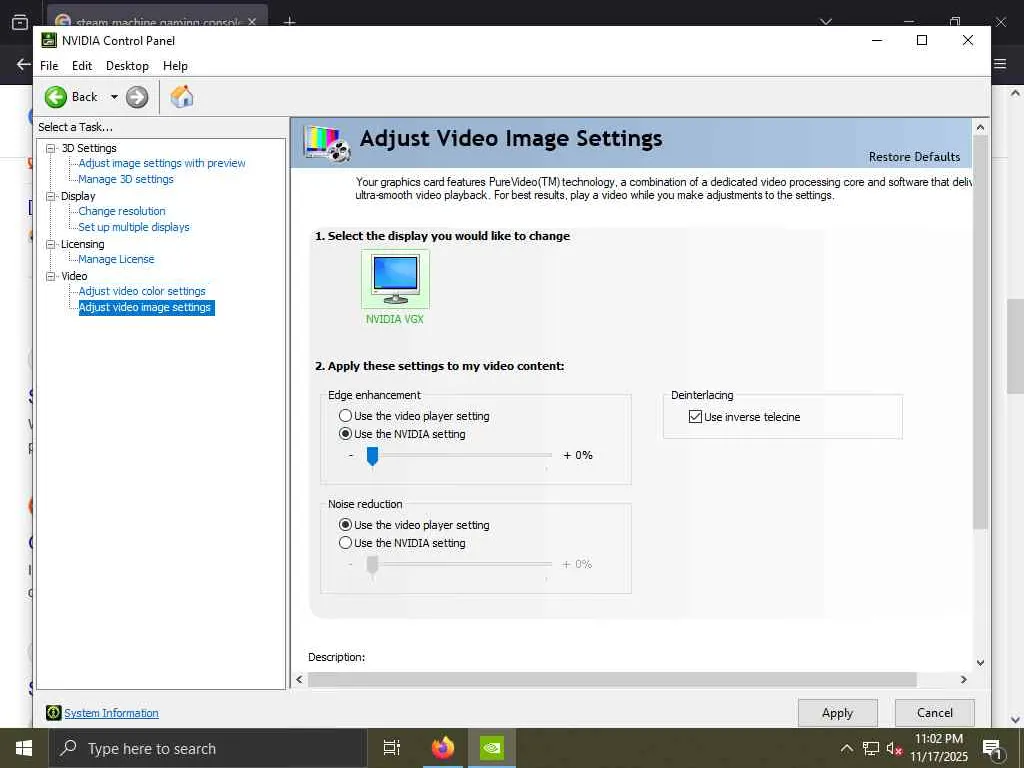The width and height of the screenshot is (1024, 768).
Task: Open Task View on the taskbar
Action: point(391,748)
